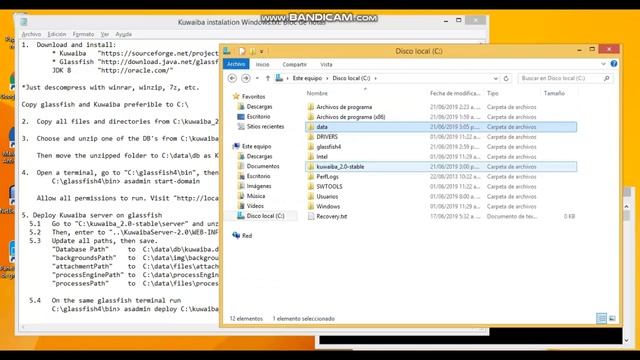This screenshot has height=360, width=640.
Task: Open Quick Access toolbar customize arrow
Action: coord(262,51)
